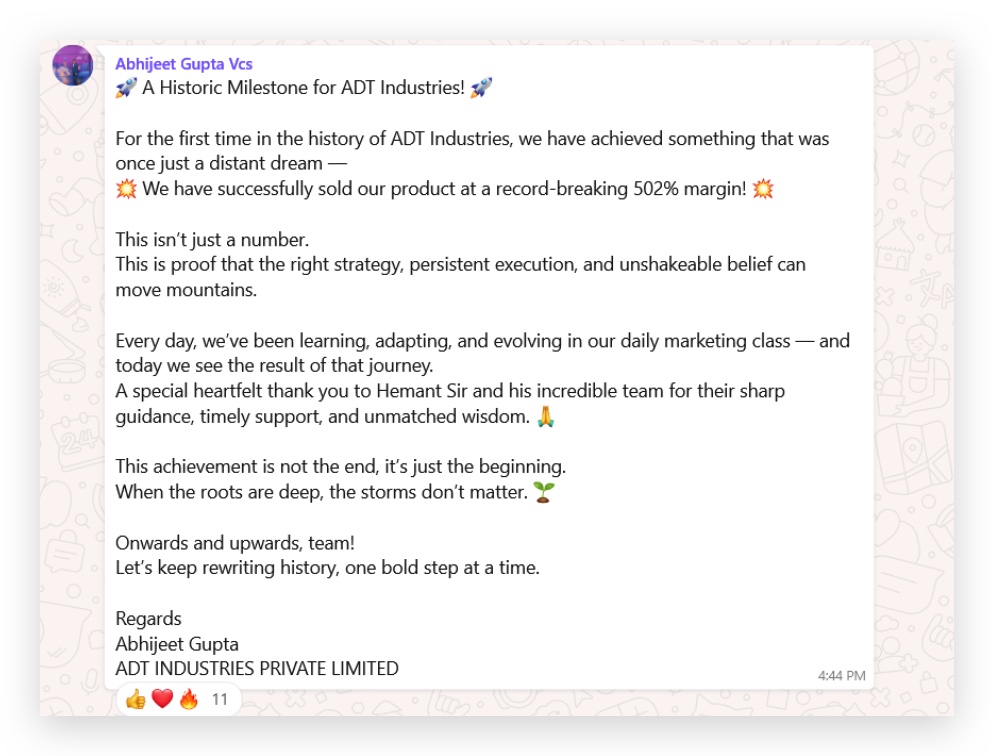Click the red heart reaction
The width and height of the screenshot is (994, 756).
click(162, 699)
